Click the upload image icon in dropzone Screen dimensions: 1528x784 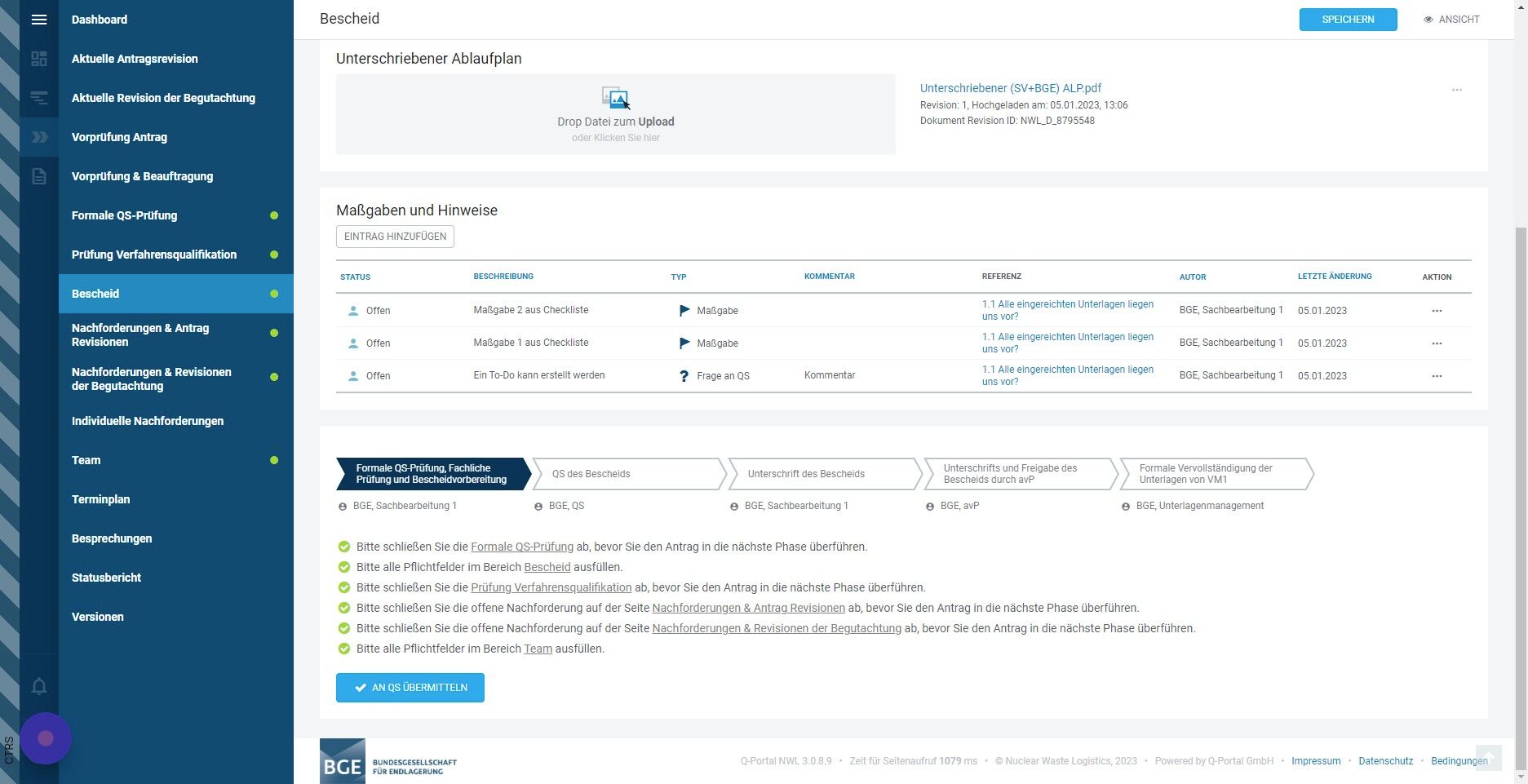(615, 98)
